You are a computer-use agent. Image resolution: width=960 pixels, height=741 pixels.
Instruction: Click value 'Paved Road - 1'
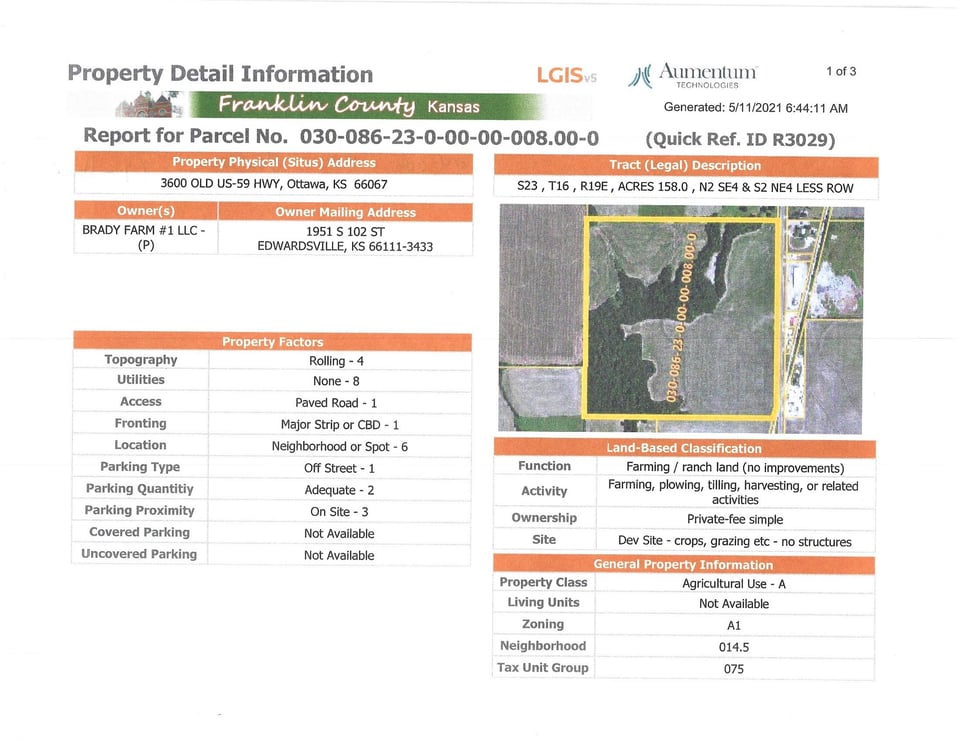click(336, 403)
